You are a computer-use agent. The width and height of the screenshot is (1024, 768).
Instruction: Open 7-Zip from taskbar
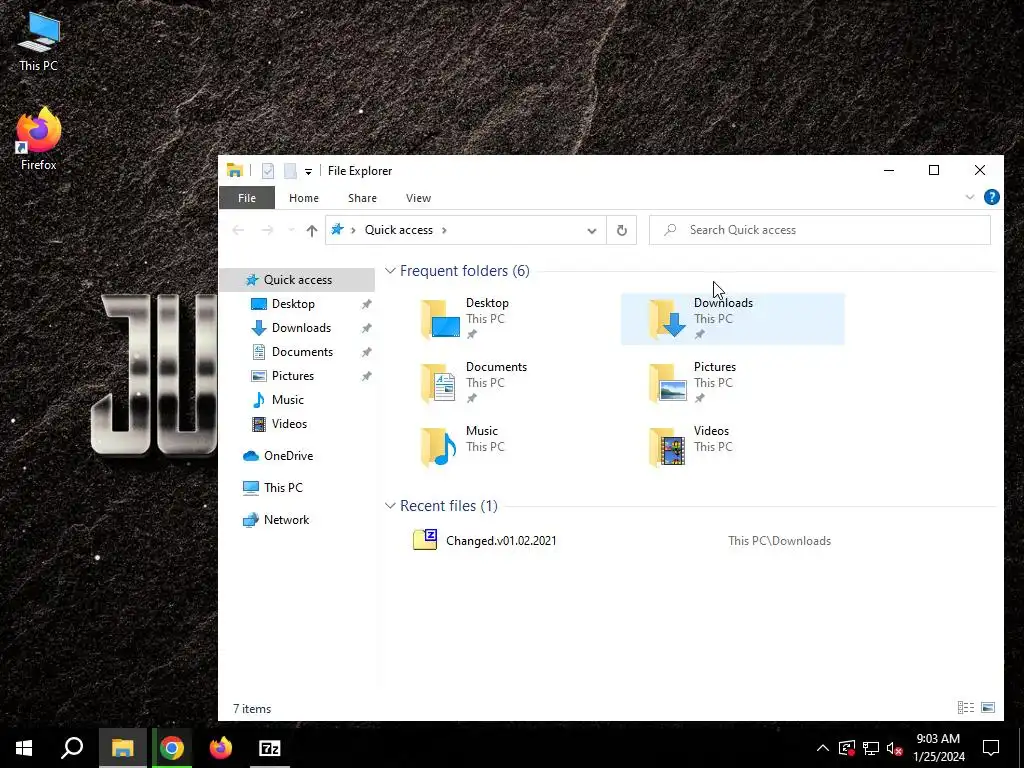click(x=270, y=748)
